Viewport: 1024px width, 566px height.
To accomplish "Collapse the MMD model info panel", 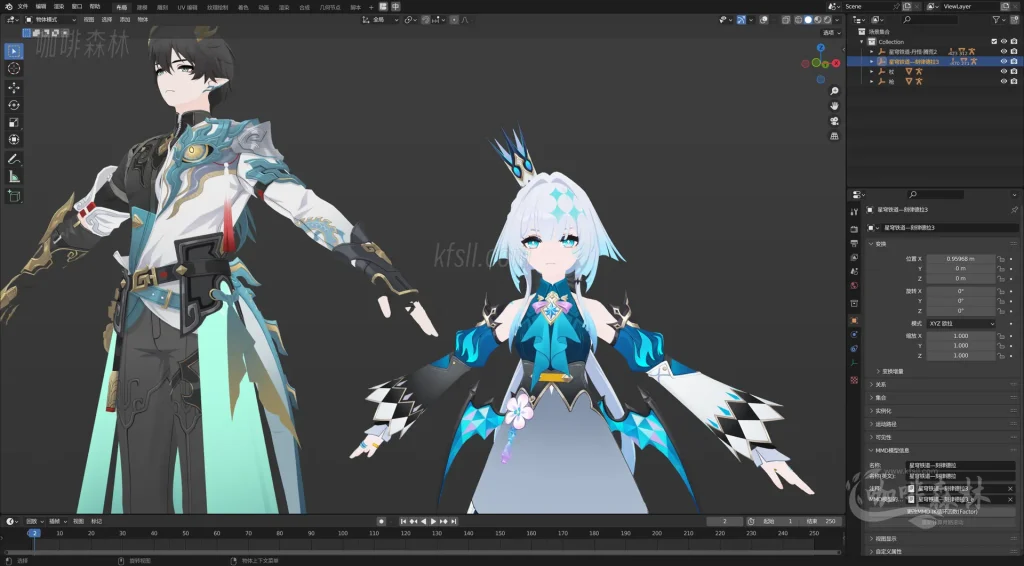I will pos(889,450).
